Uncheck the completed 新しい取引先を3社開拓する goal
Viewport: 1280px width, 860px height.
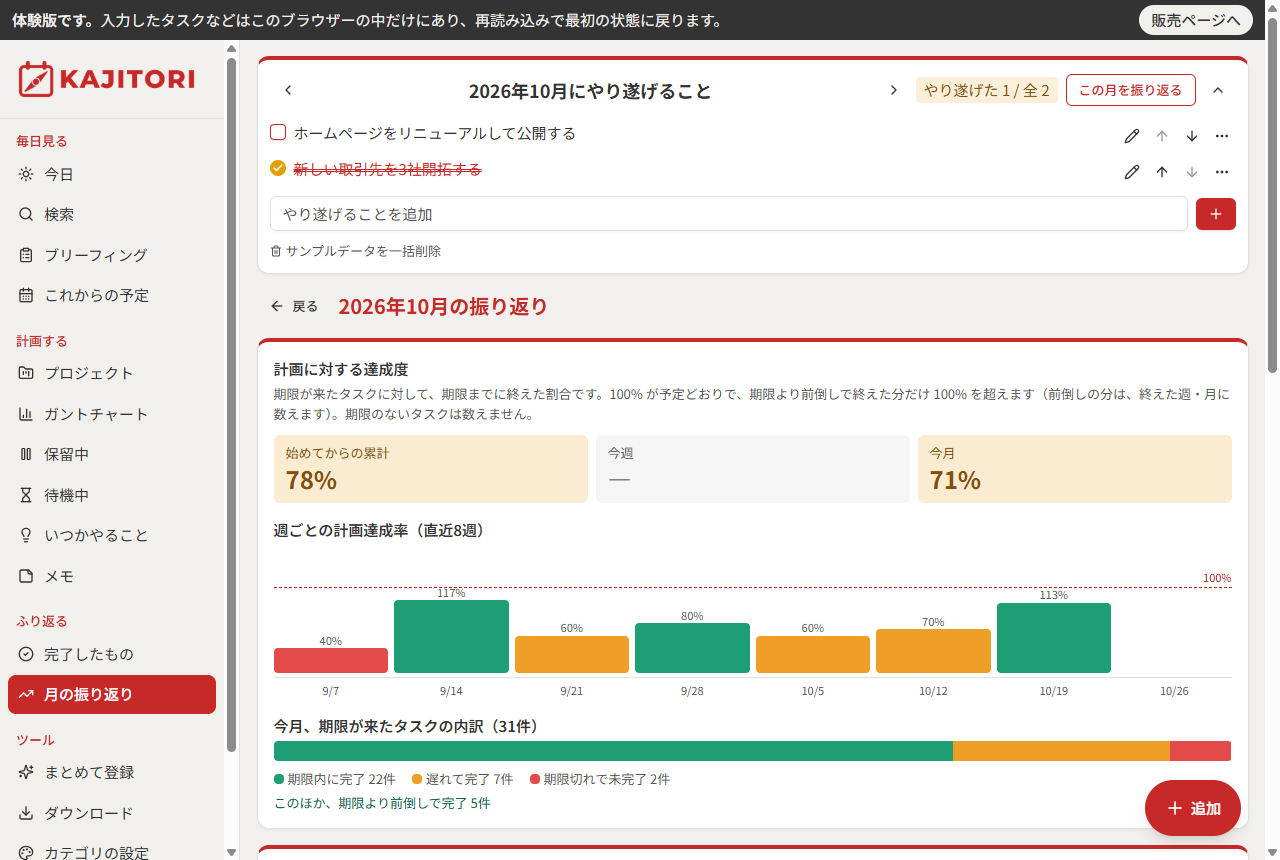(278, 169)
